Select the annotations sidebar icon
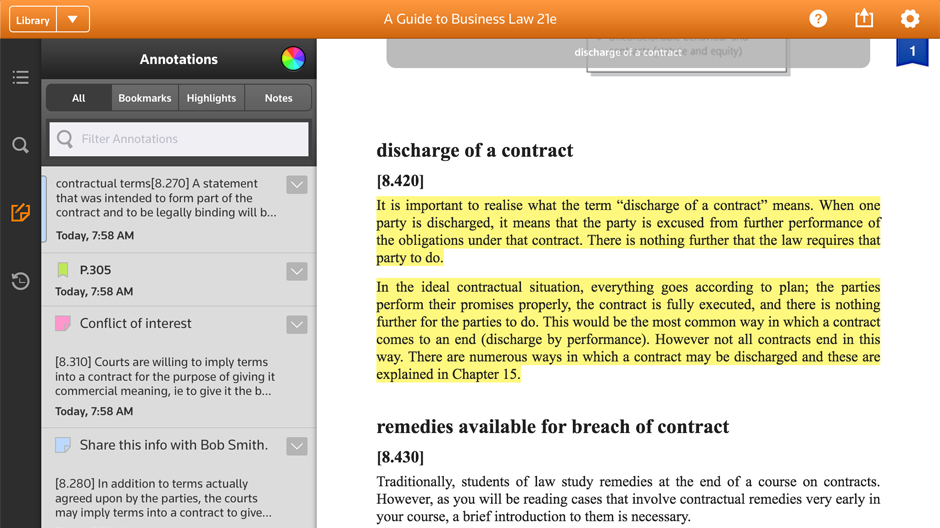940x528 pixels. point(20,212)
